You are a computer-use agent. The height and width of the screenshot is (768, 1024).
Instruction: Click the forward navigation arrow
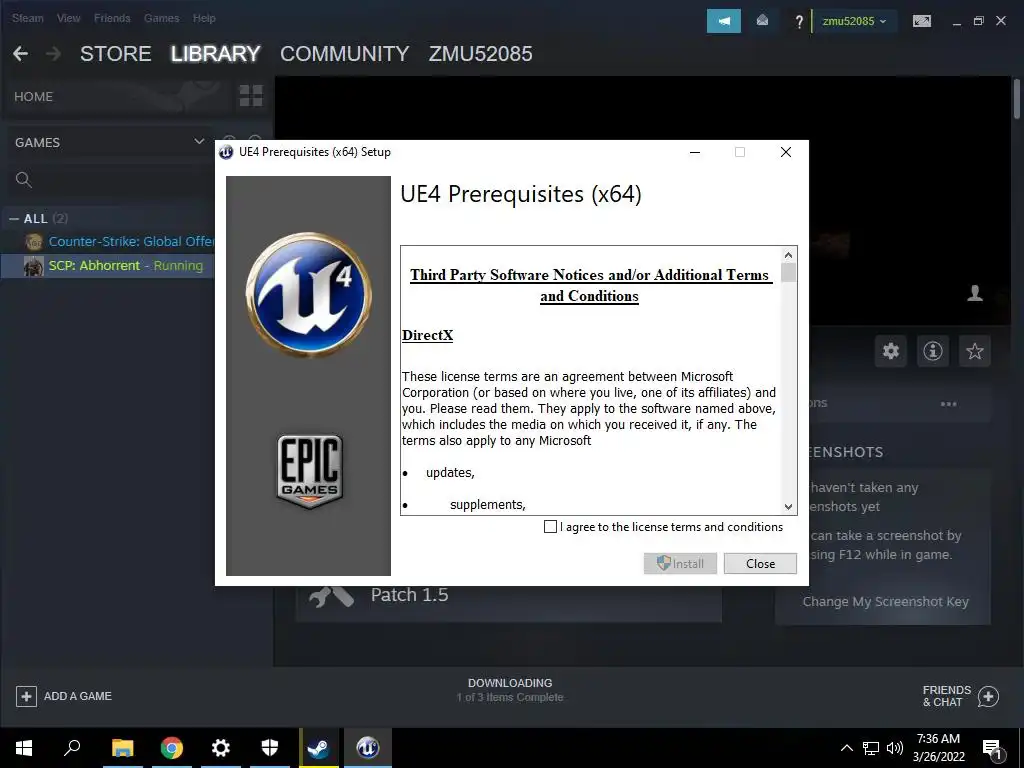coord(54,54)
